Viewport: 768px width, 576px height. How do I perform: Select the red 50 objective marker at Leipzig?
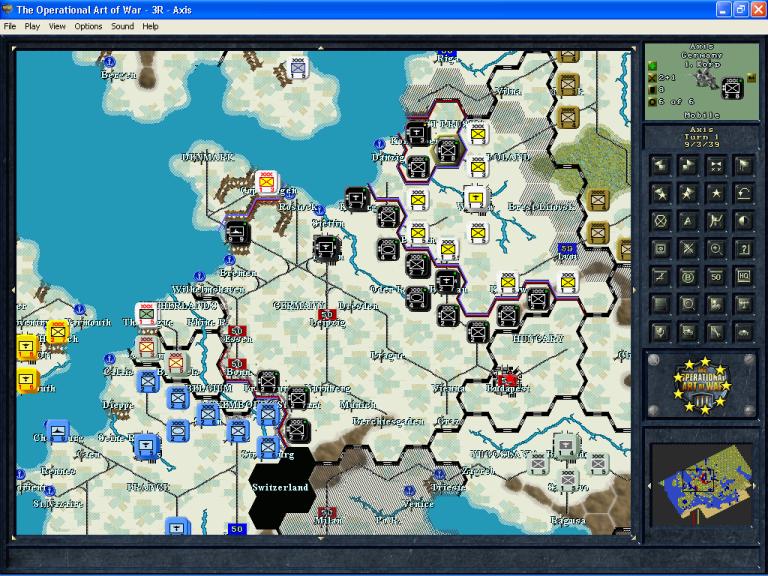pyautogui.click(x=327, y=314)
